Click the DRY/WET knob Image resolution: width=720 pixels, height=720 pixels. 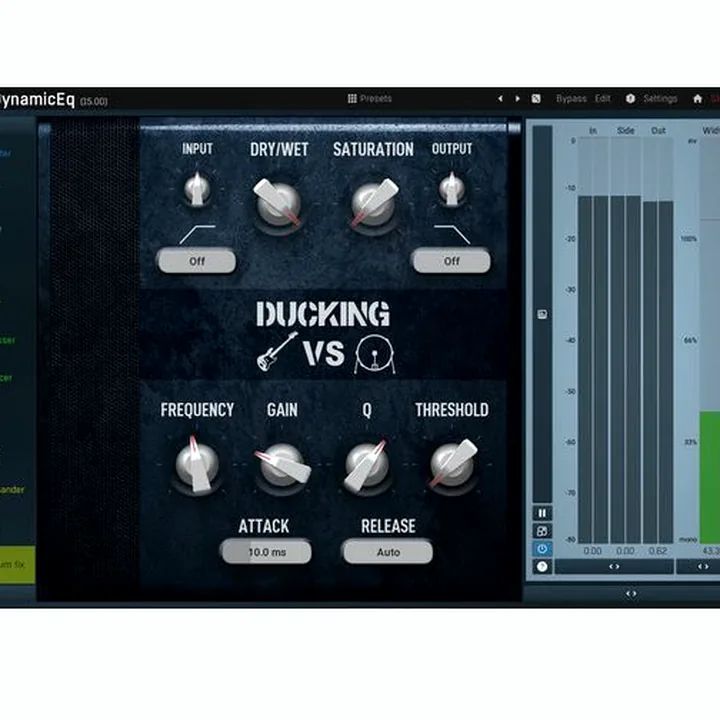pos(278,202)
